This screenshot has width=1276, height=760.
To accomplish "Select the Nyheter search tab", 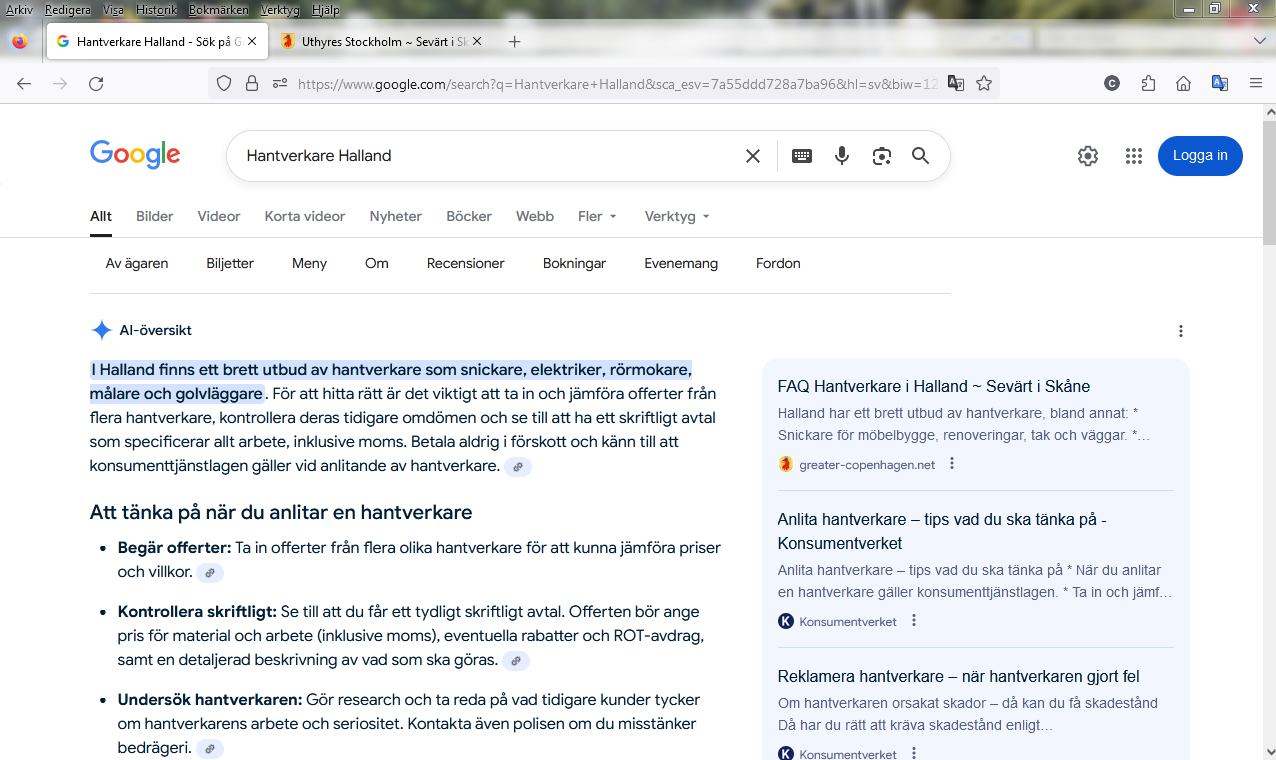I will tap(396, 216).
